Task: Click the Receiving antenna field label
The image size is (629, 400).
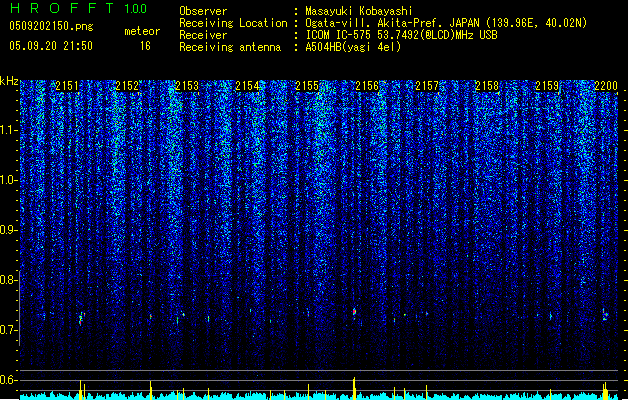Action: click(230, 47)
